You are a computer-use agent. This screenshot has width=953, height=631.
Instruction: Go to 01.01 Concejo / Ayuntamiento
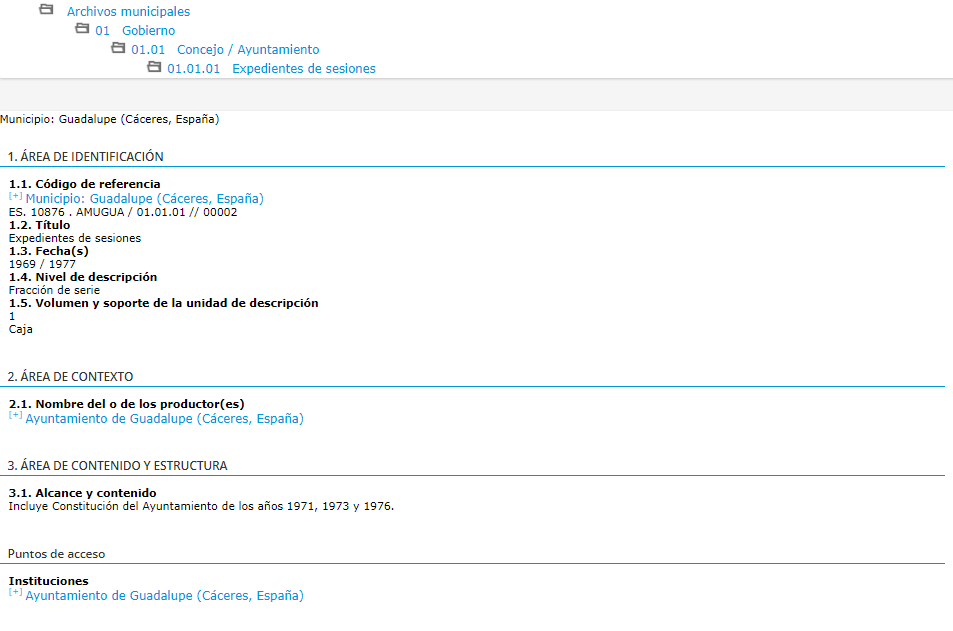tap(225, 49)
